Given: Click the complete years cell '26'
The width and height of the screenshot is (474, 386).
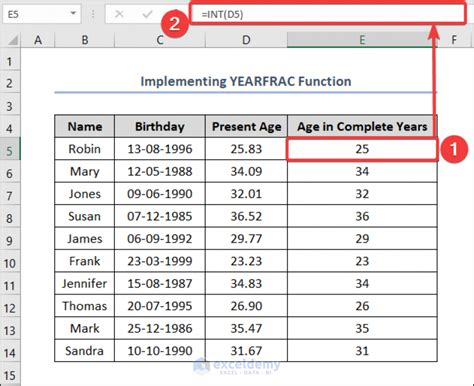Looking at the screenshot, I should [x=362, y=306].
